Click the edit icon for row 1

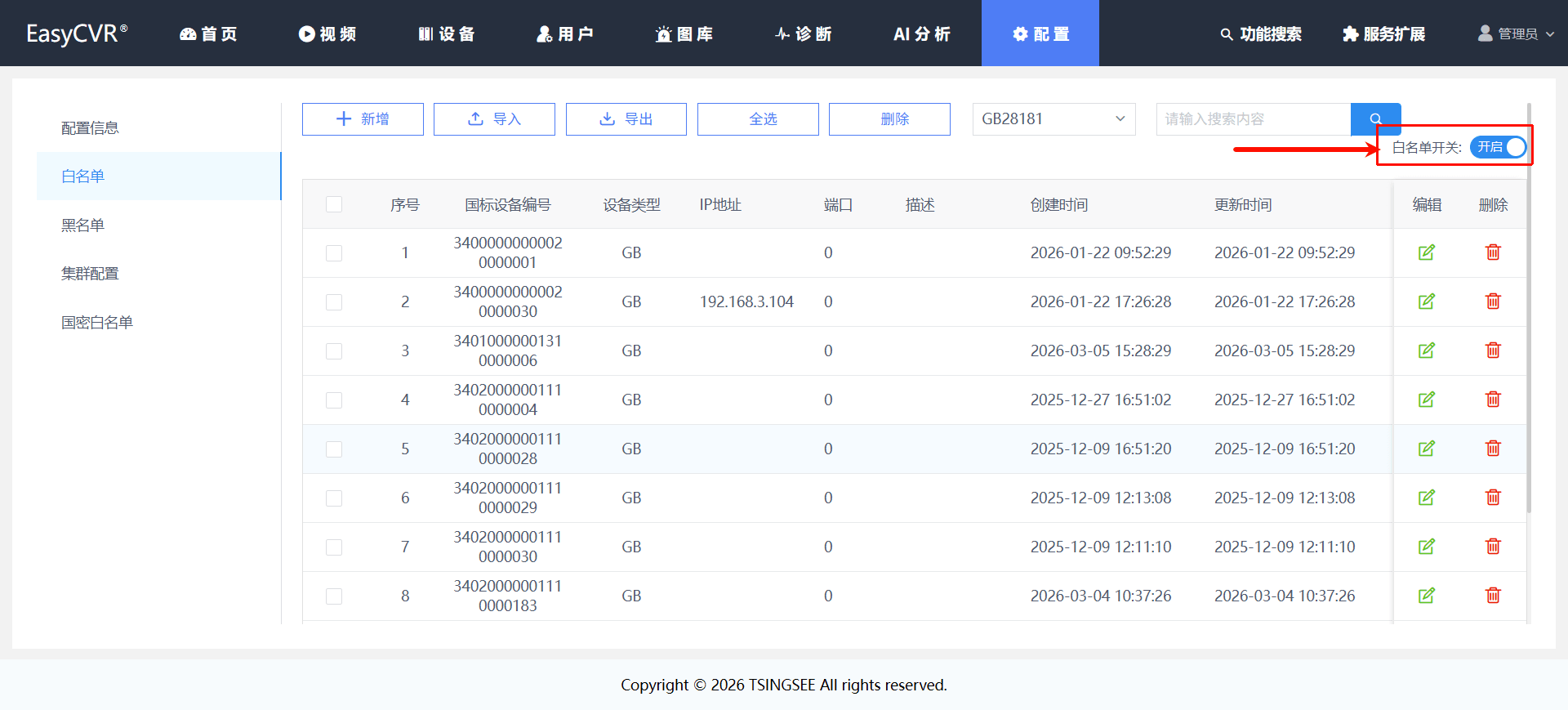pos(1426,252)
